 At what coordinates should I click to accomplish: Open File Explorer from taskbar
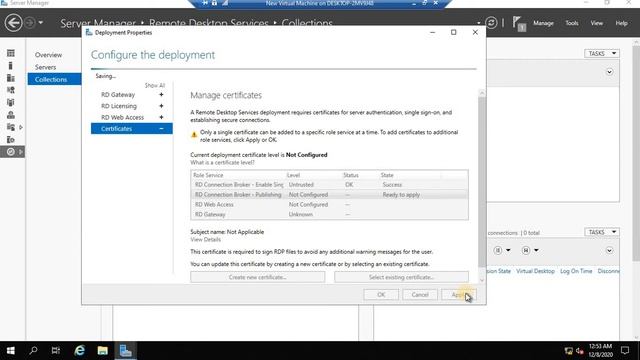click(x=102, y=351)
